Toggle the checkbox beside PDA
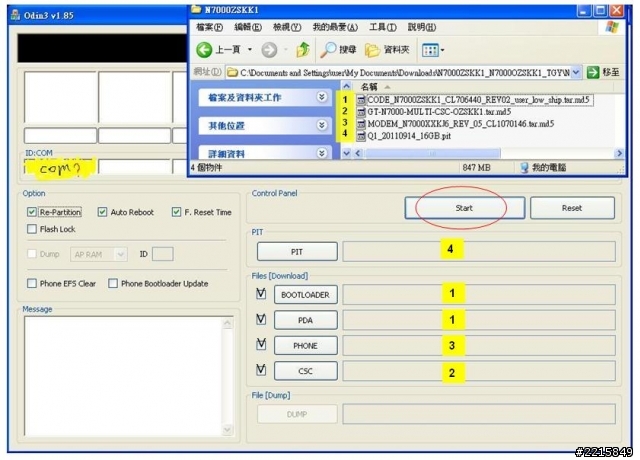Screen dimensions: 640x460 [261, 319]
